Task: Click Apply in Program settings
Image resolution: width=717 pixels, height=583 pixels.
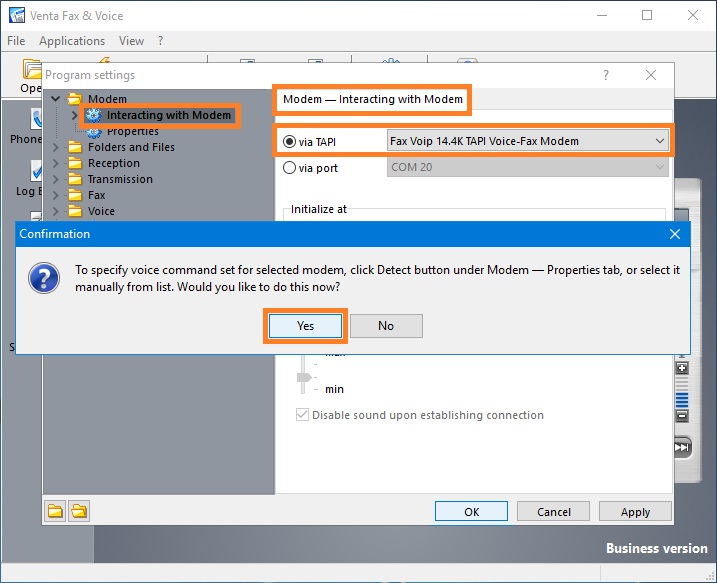Action: tap(635, 512)
